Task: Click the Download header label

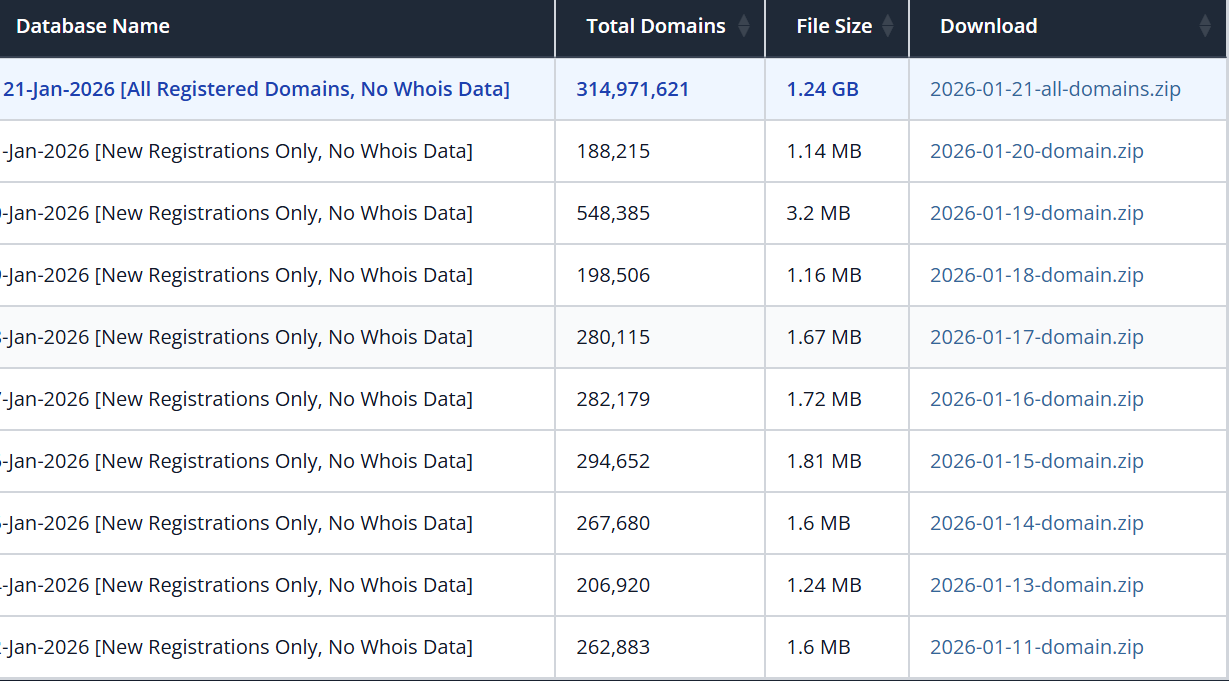Action: click(989, 27)
